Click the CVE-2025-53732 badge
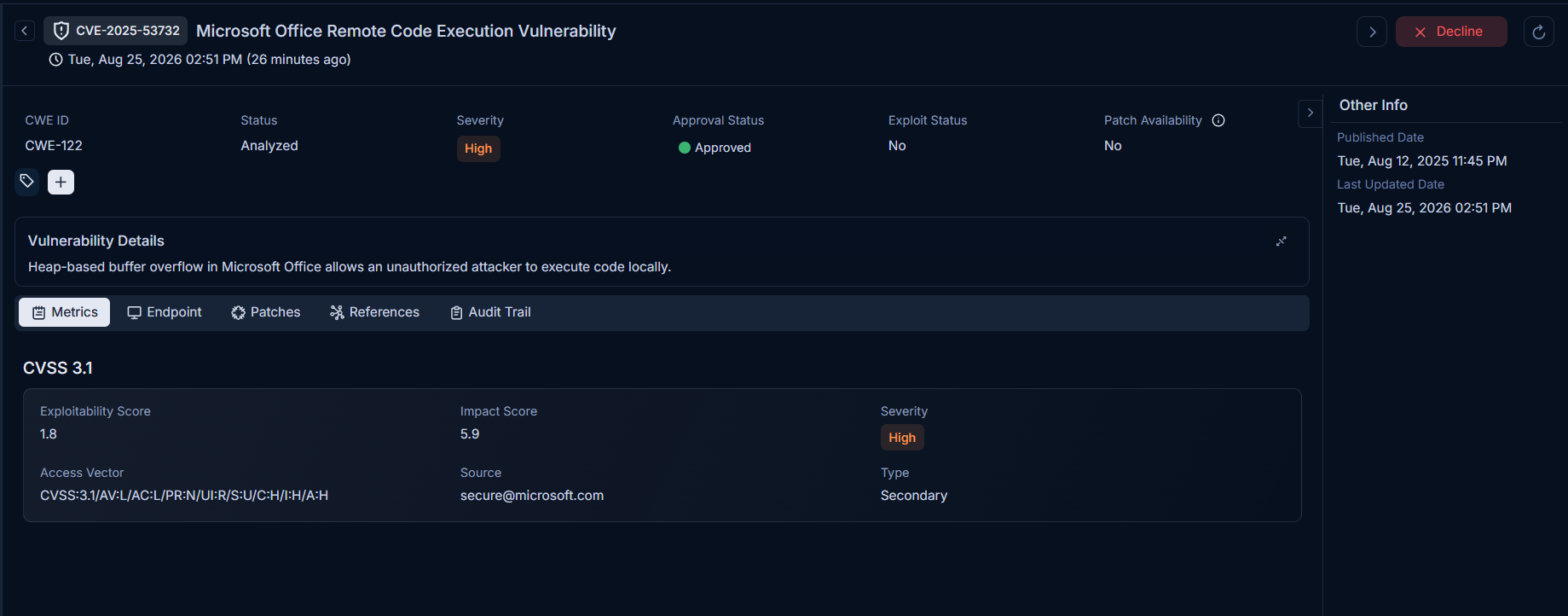This screenshot has height=616, width=1568. pos(116,31)
